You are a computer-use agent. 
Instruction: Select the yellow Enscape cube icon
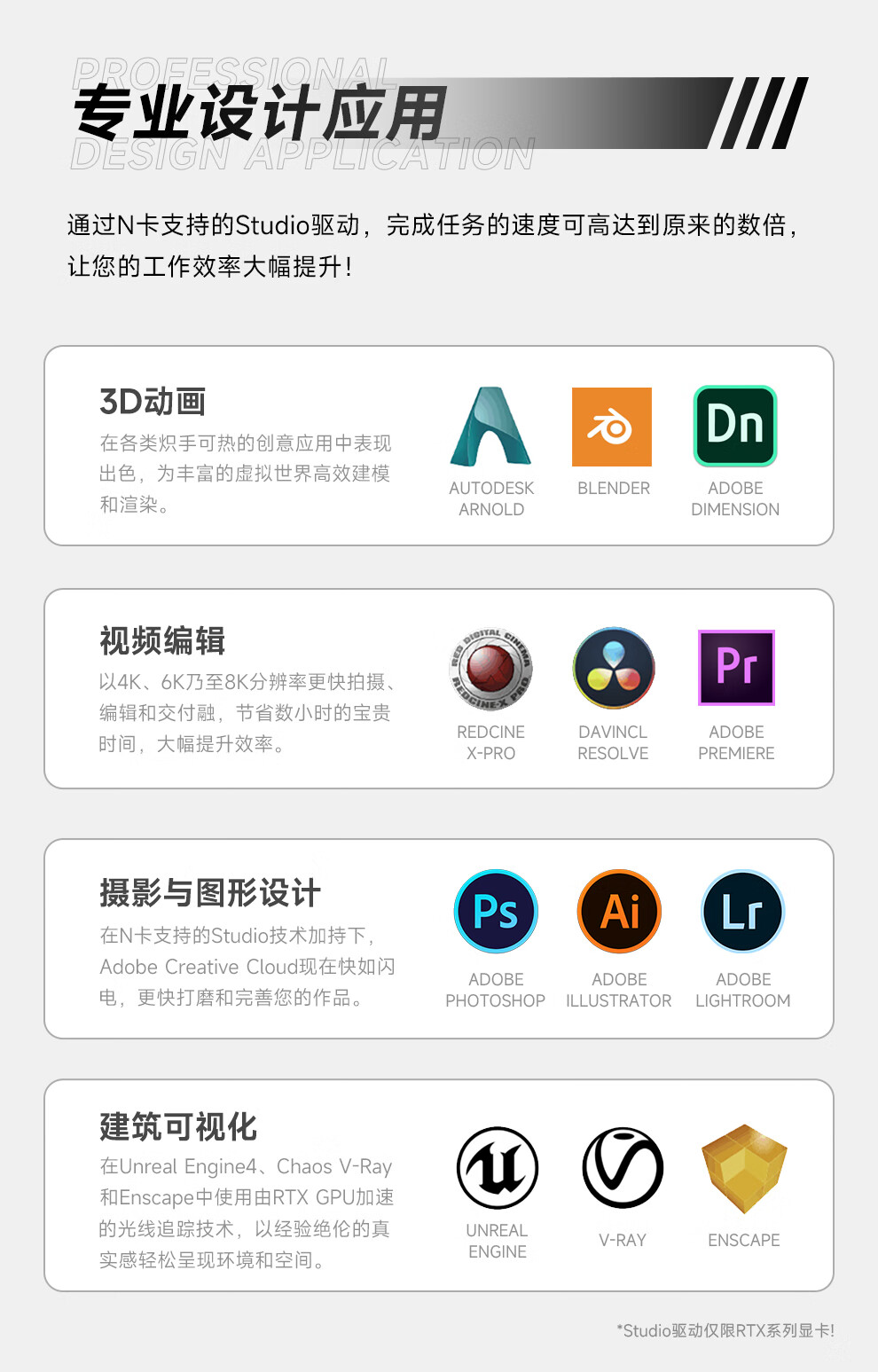pyautogui.click(x=744, y=1169)
